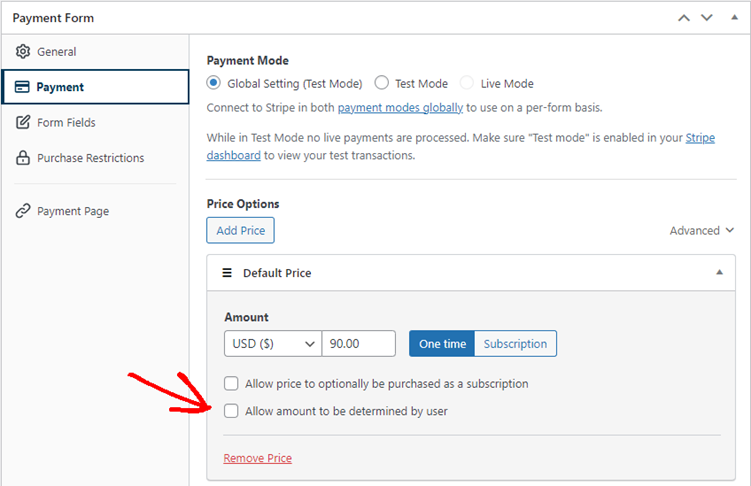Click the Add Price button
Image resolution: width=751 pixels, height=486 pixels.
(240, 230)
